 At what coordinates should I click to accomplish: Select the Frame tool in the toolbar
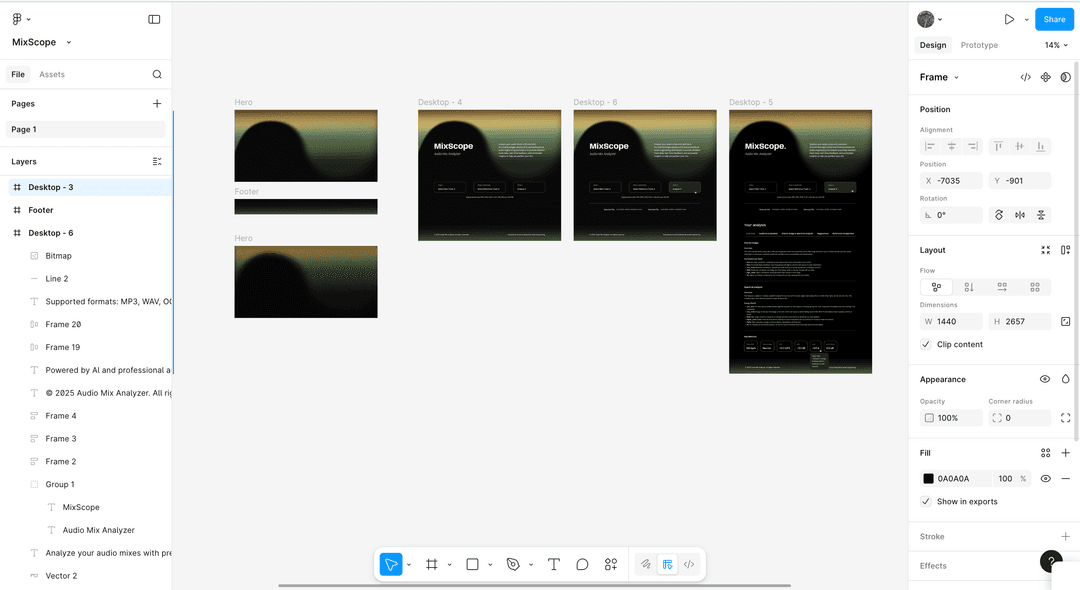click(x=432, y=564)
